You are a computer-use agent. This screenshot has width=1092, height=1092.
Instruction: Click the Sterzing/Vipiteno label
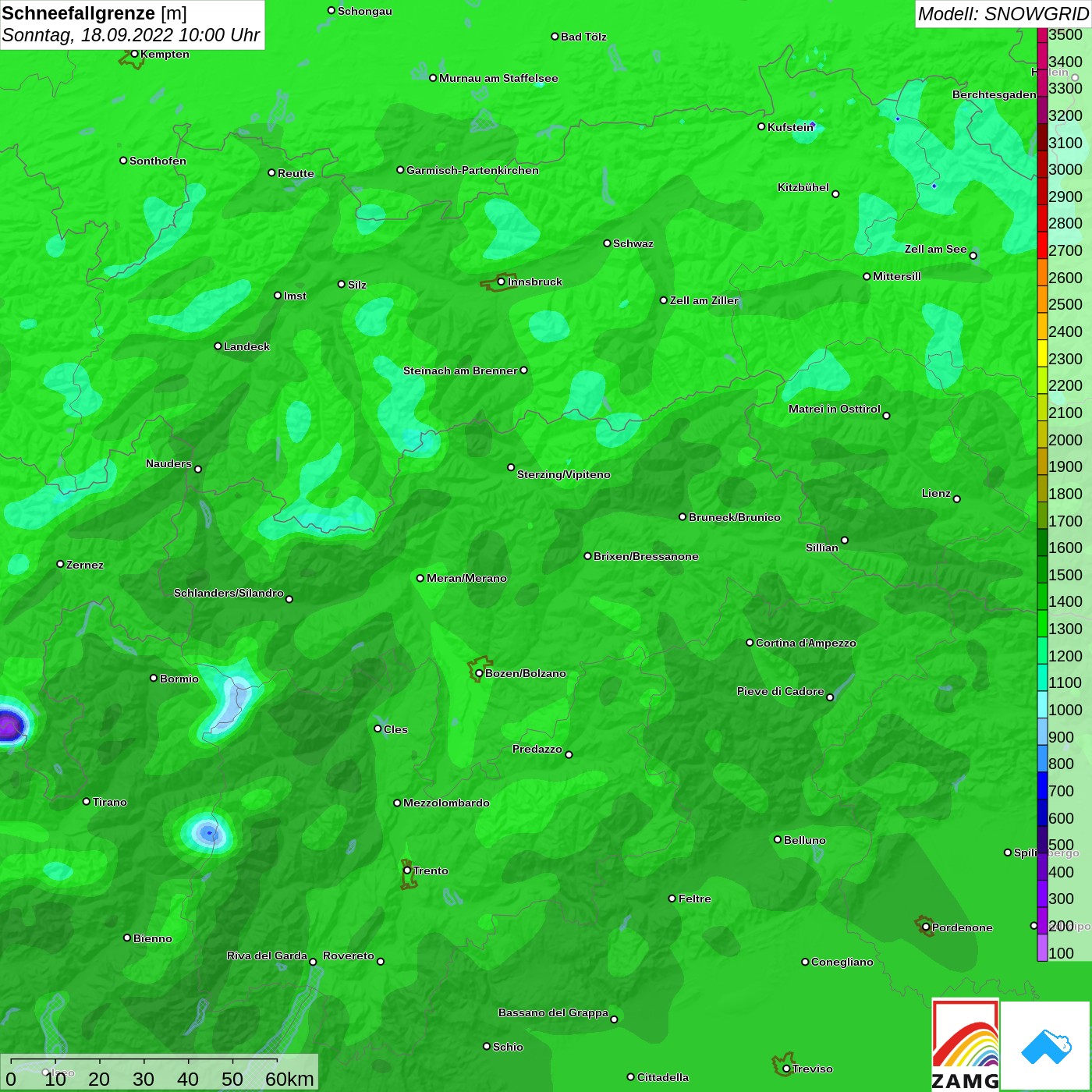tap(564, 474)
